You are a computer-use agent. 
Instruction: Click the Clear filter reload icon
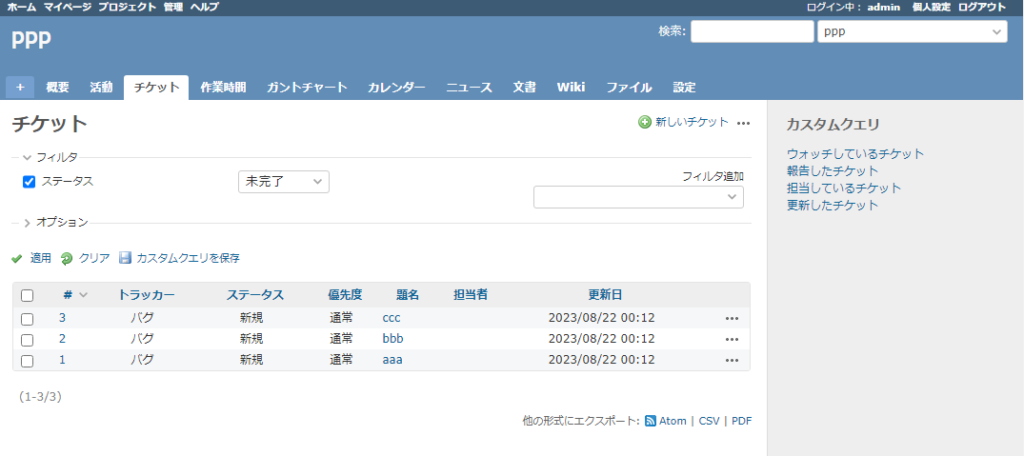click(x=67, y=258)
